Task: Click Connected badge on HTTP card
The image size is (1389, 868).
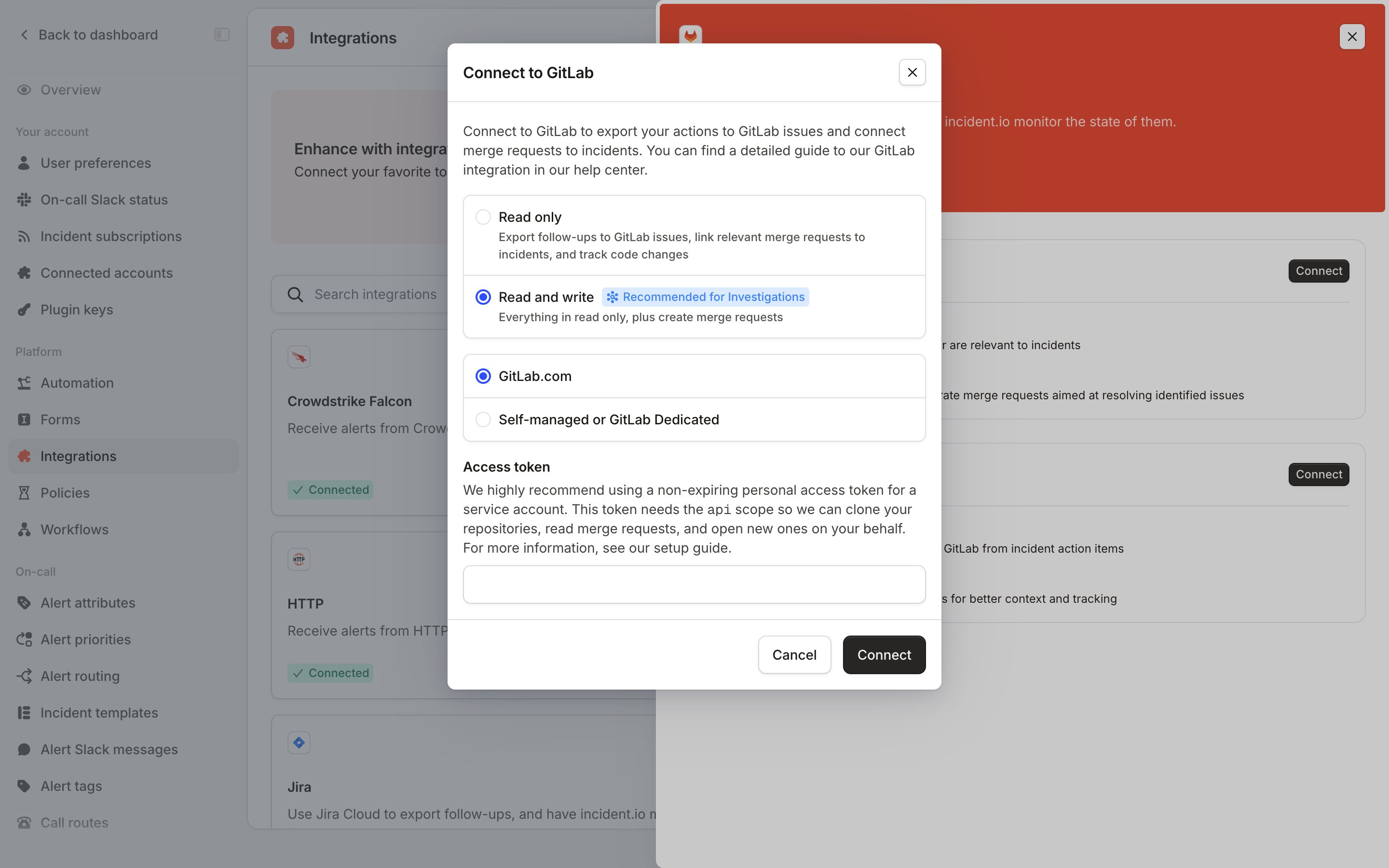Action: [x=330, y=673]
